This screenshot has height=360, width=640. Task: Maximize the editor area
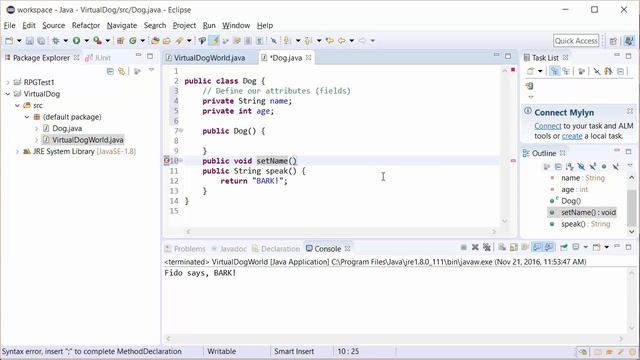point(508,56)
